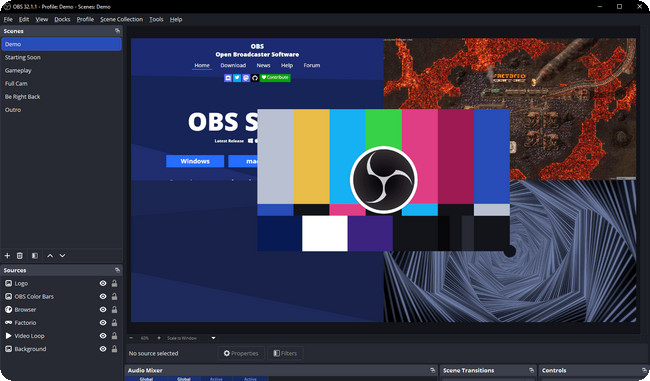Screen dimensions: 650x381
Task: Select the Video Loop source name
Action: click(29, 336)
